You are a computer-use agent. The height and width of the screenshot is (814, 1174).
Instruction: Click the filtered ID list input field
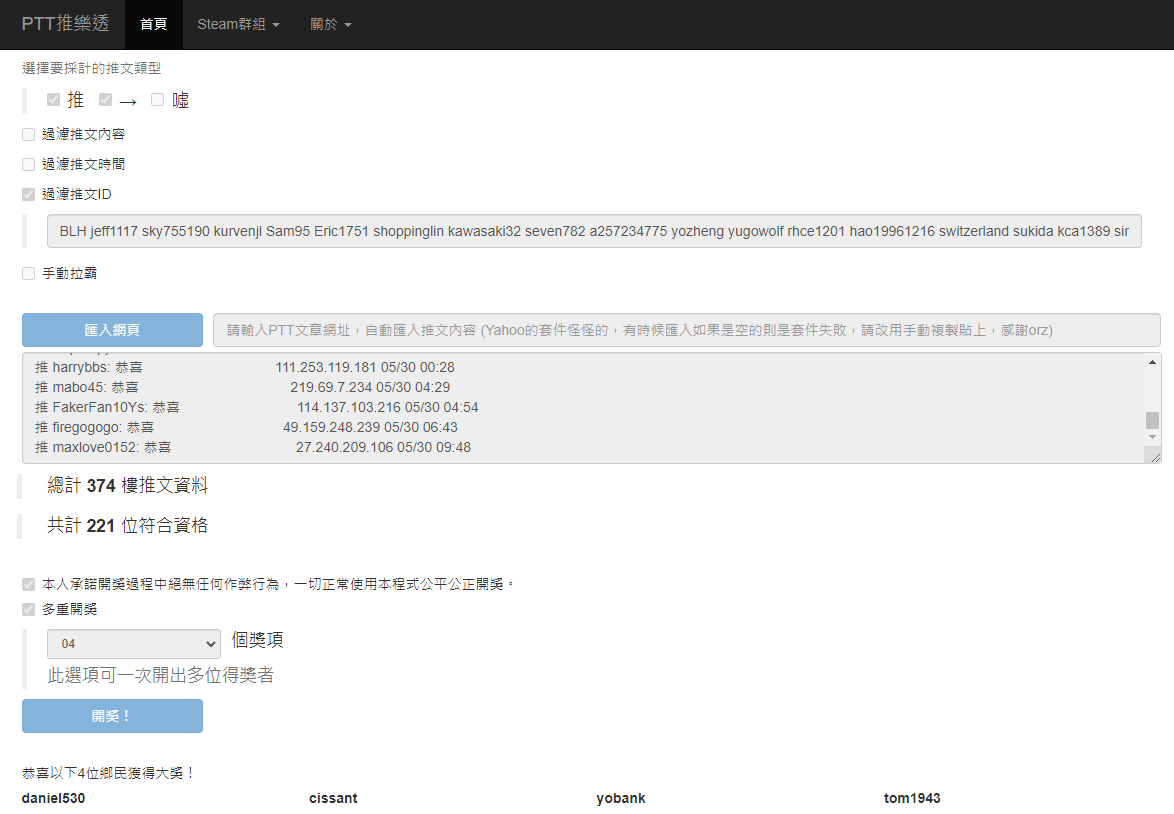pyautogui.click(x=594, y=231)
